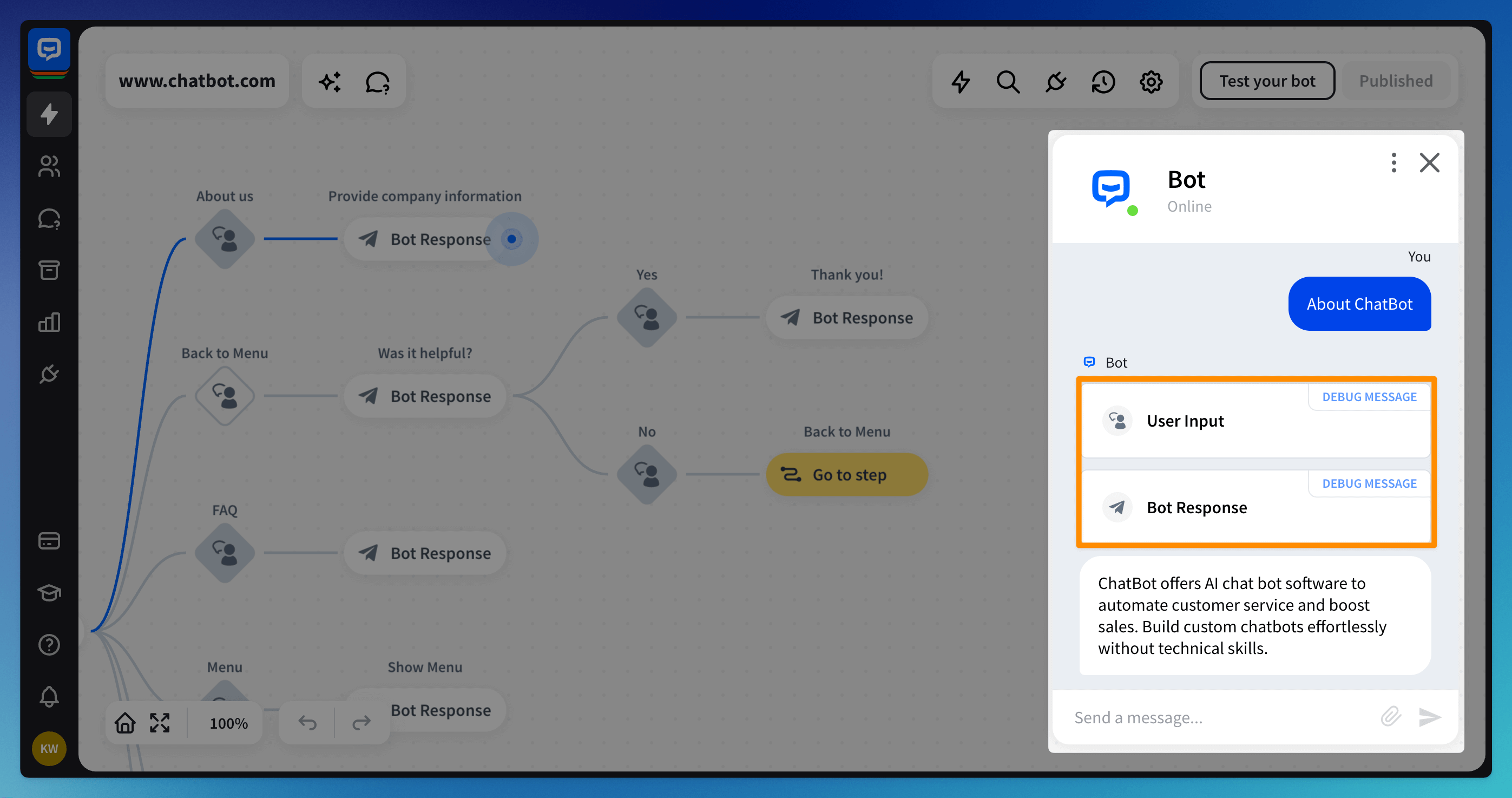
Task: Click the zoom level 100% control
Action: (x=228, y=723)
